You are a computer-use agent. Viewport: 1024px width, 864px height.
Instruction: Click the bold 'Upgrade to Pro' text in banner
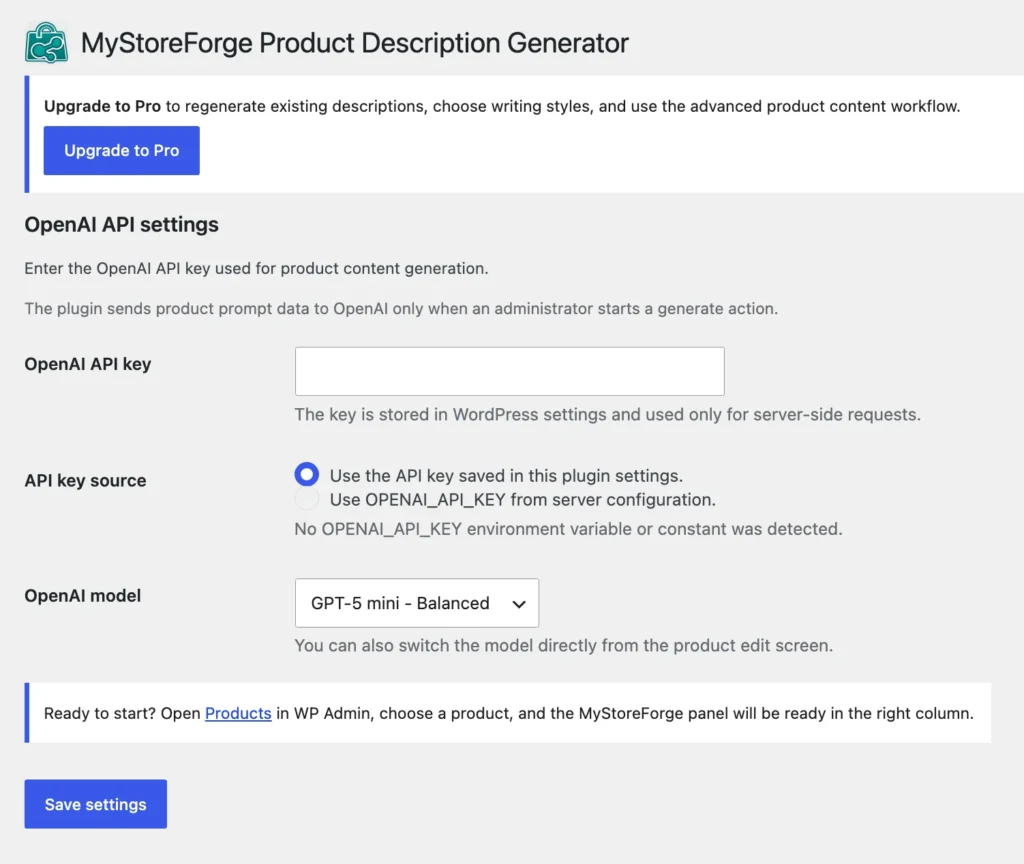coord(103,106)
